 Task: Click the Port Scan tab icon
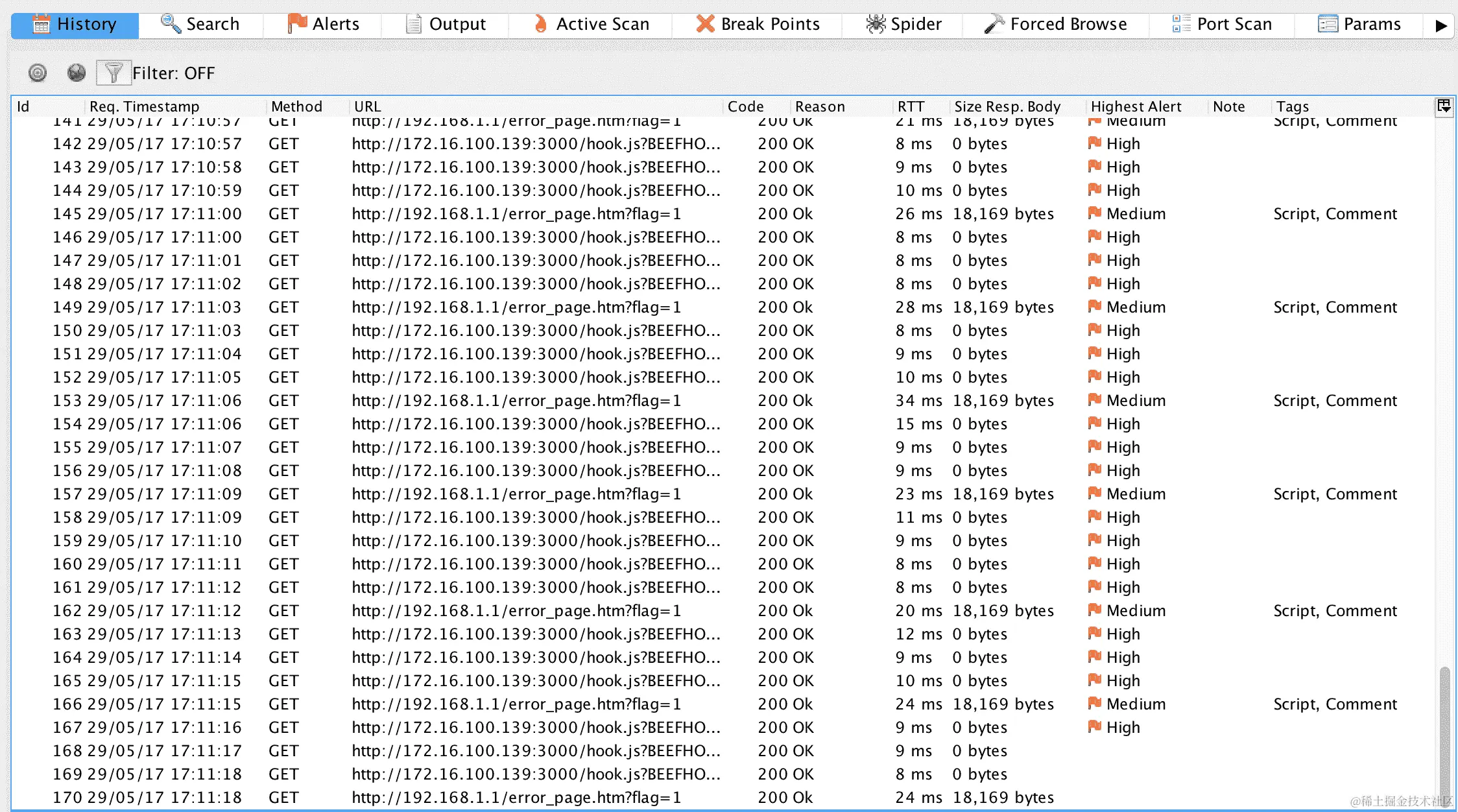pos(1181,24)
